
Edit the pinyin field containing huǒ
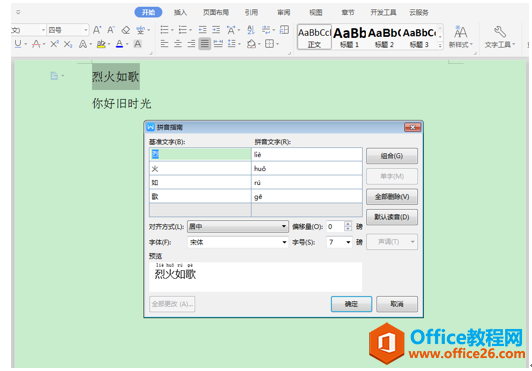click(307, 169)
